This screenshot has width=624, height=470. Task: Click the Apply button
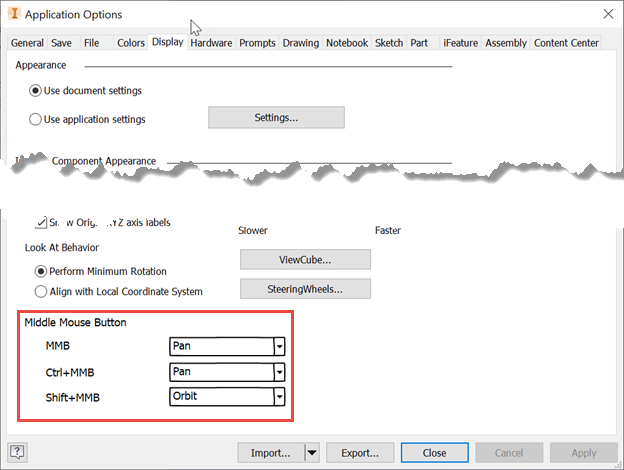pyautogui.click(x=584, y=453)
